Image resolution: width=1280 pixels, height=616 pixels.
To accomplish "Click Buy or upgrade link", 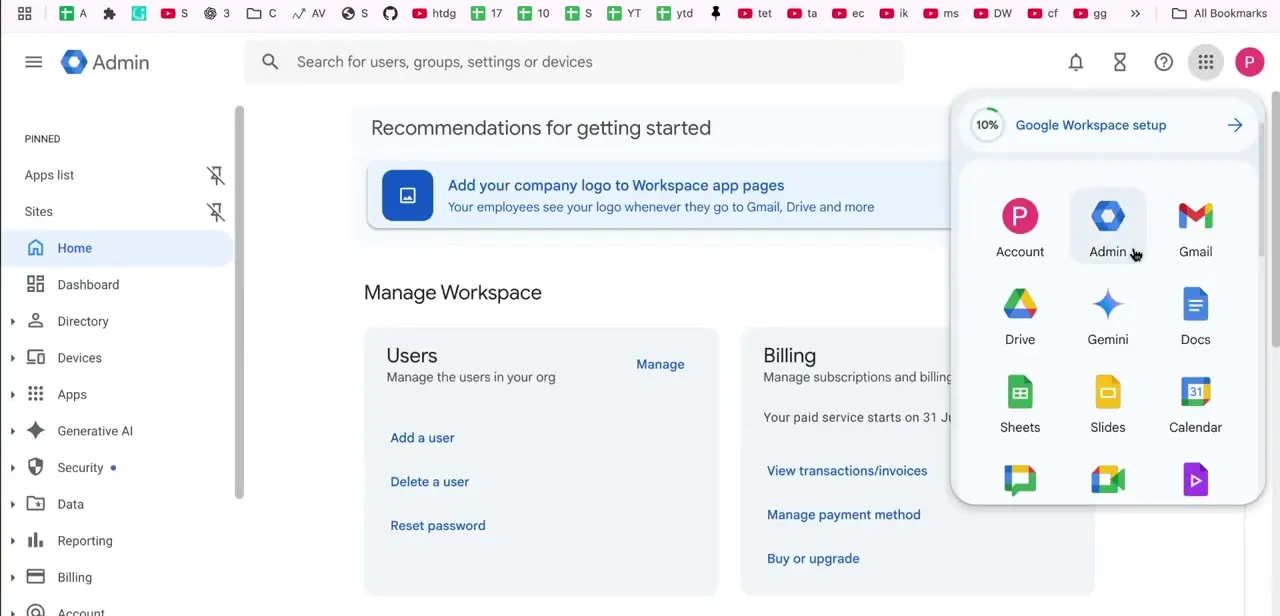I will pyautogui.click(x=813, y=559).
